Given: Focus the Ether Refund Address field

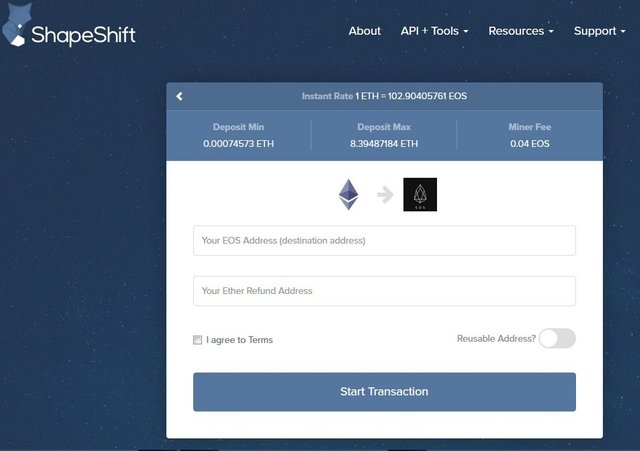Looking at the screenshot, I should (x=384, y=291).
